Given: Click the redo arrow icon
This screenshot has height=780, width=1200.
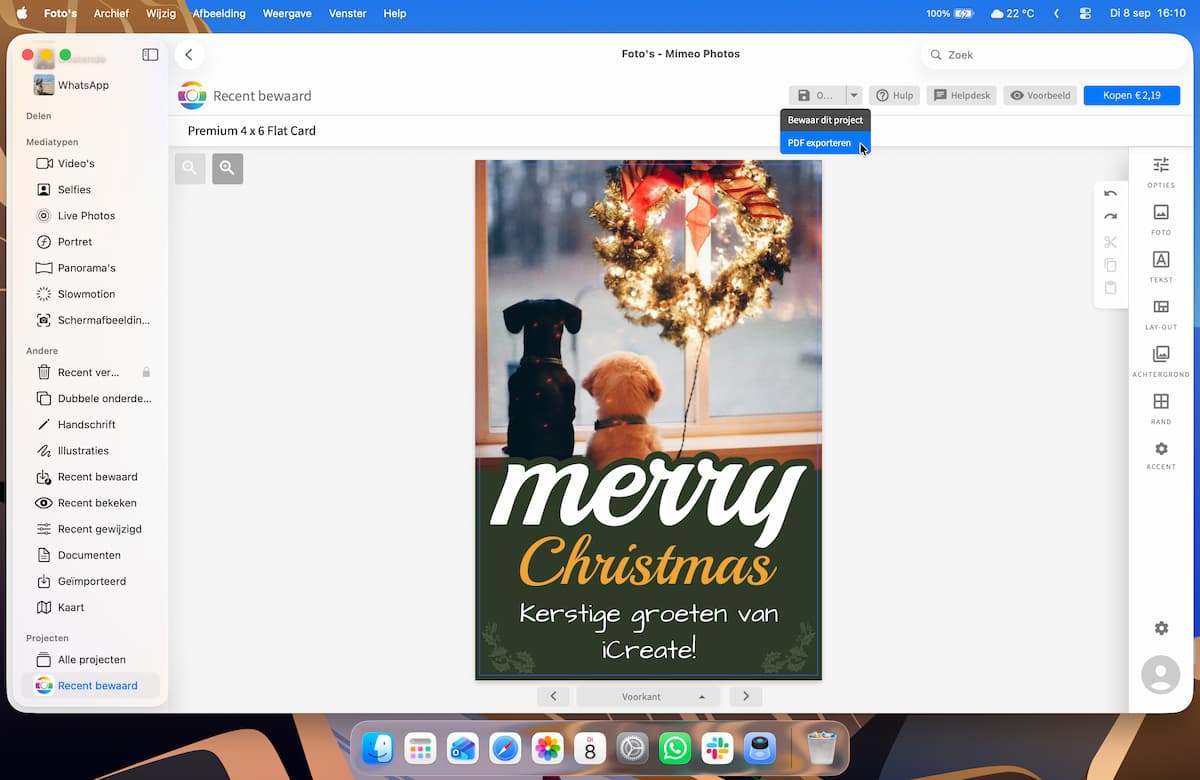Looking at the screenshot, I should tap(1110, 217).
